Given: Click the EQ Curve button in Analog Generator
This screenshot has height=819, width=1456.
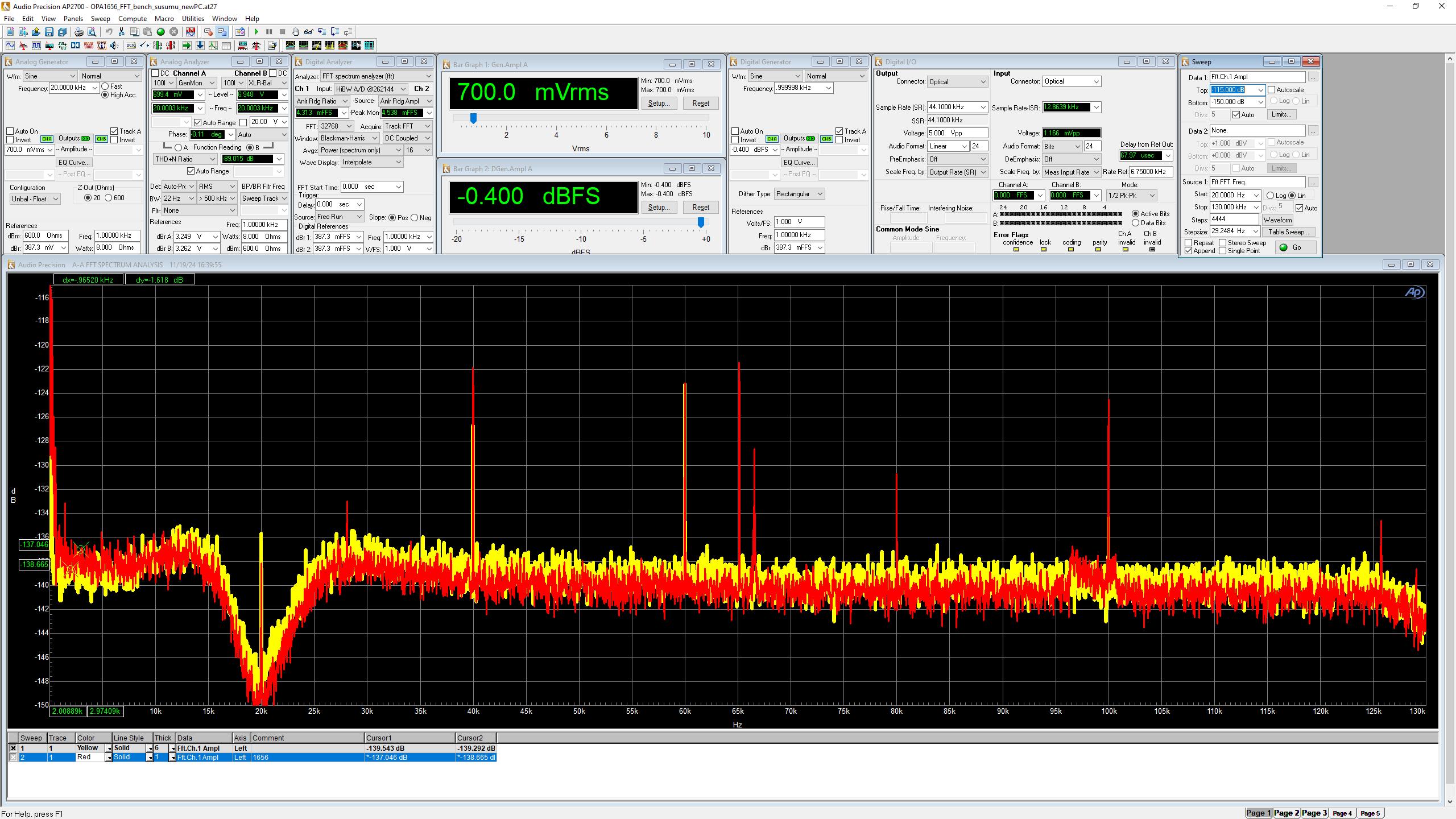Looking at the screenshot, I should click(x=74, y=163).
